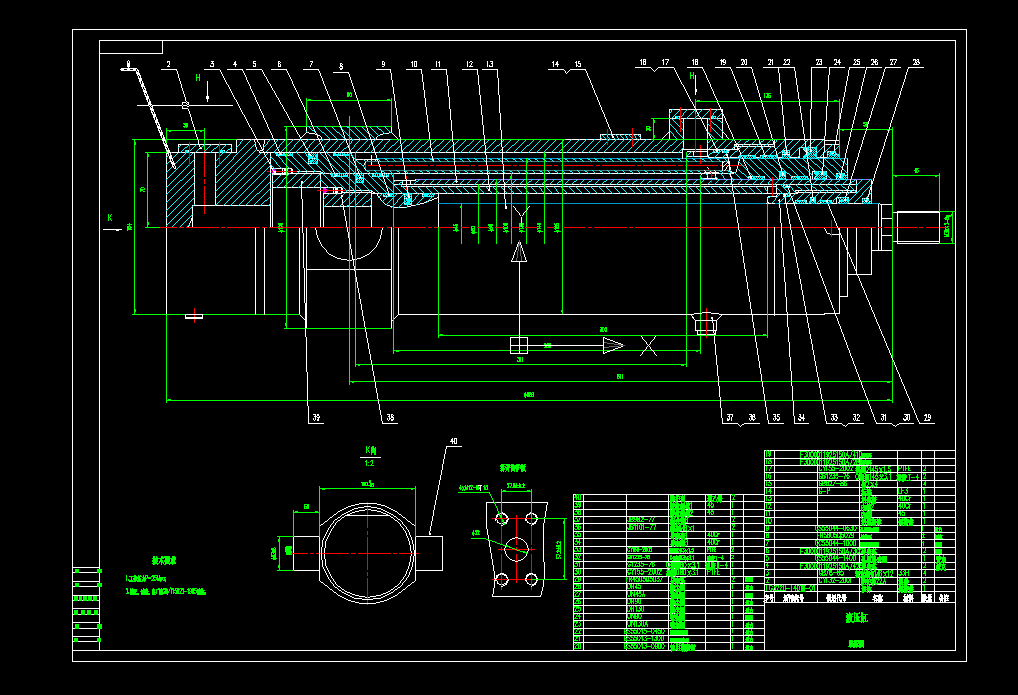Click the center hole of the flange plate view
Viewport: 1018px width, 695px height.
click(517, 549)
